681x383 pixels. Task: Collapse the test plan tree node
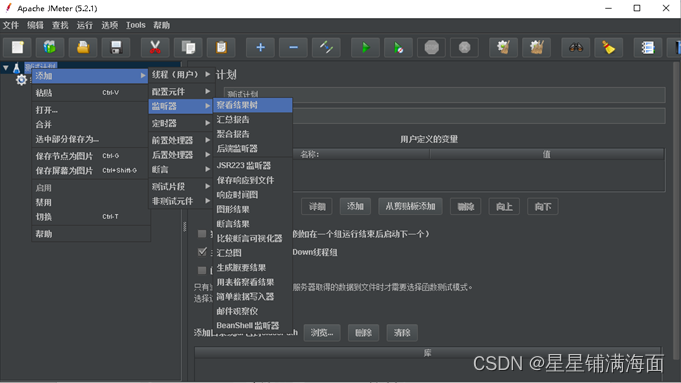point(6,68)
